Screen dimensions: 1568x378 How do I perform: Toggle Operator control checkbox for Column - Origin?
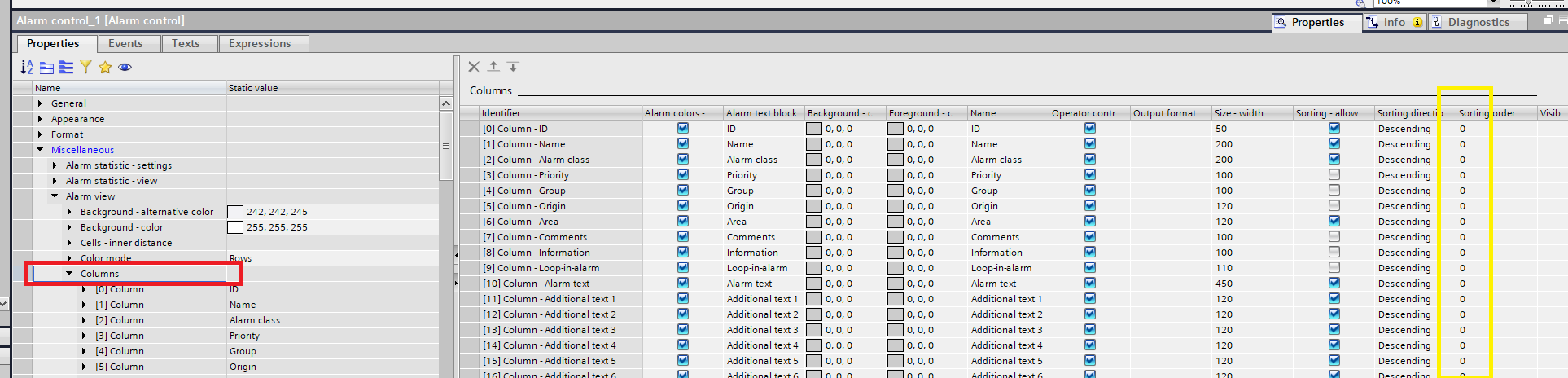coord(1090,205)
